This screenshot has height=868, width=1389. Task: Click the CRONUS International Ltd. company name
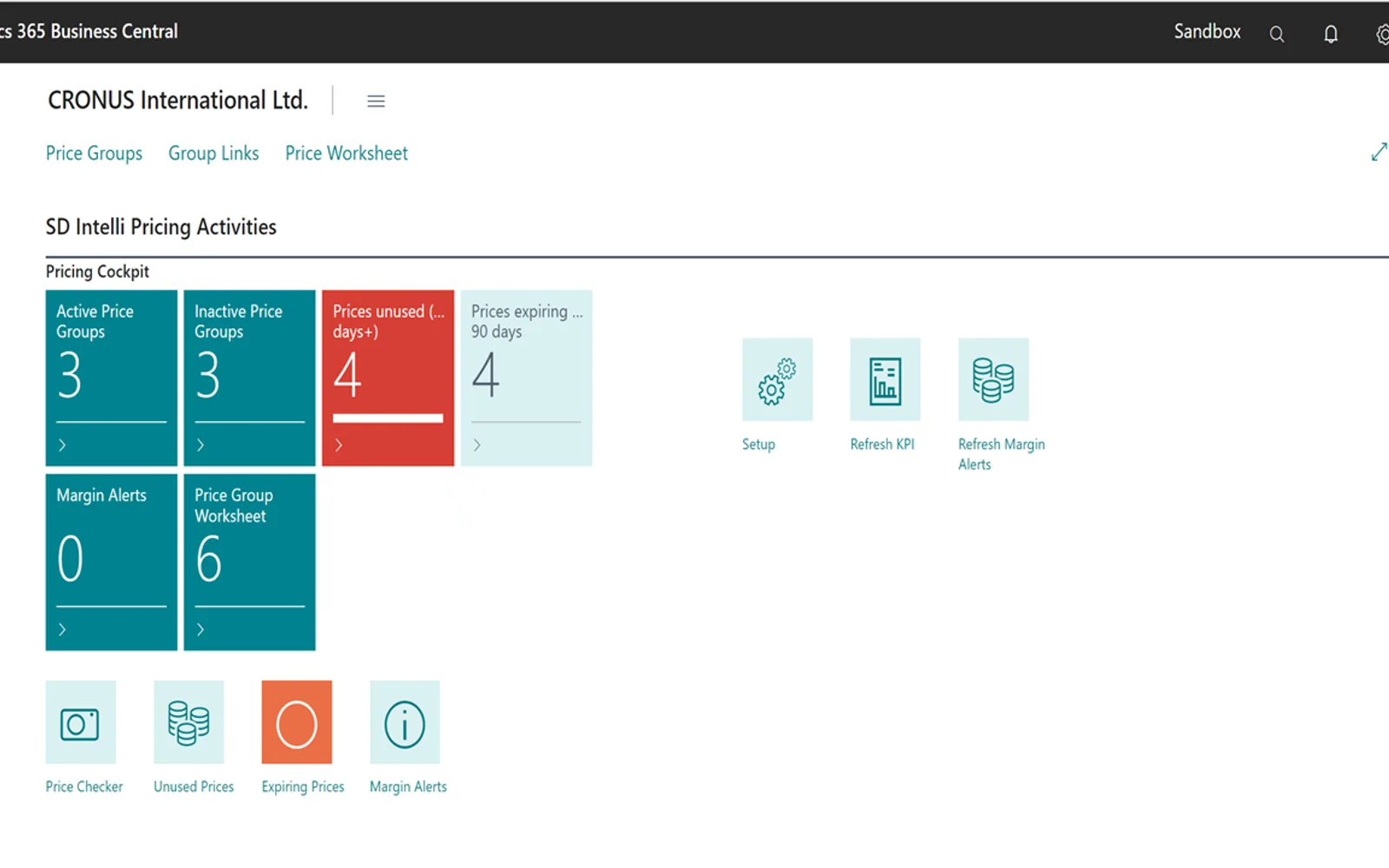[x=178, y=101]
